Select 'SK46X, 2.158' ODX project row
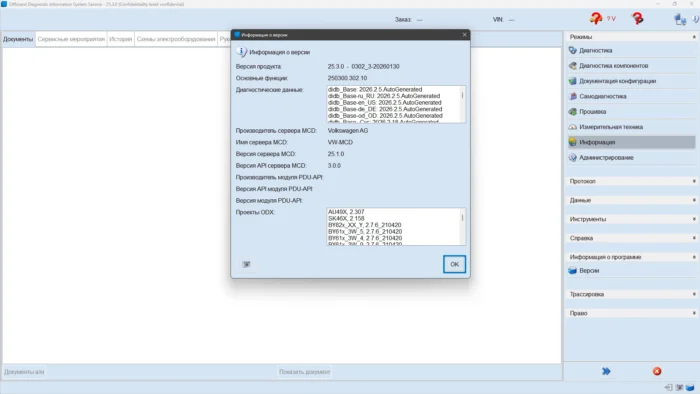 [x=346, y=218]
